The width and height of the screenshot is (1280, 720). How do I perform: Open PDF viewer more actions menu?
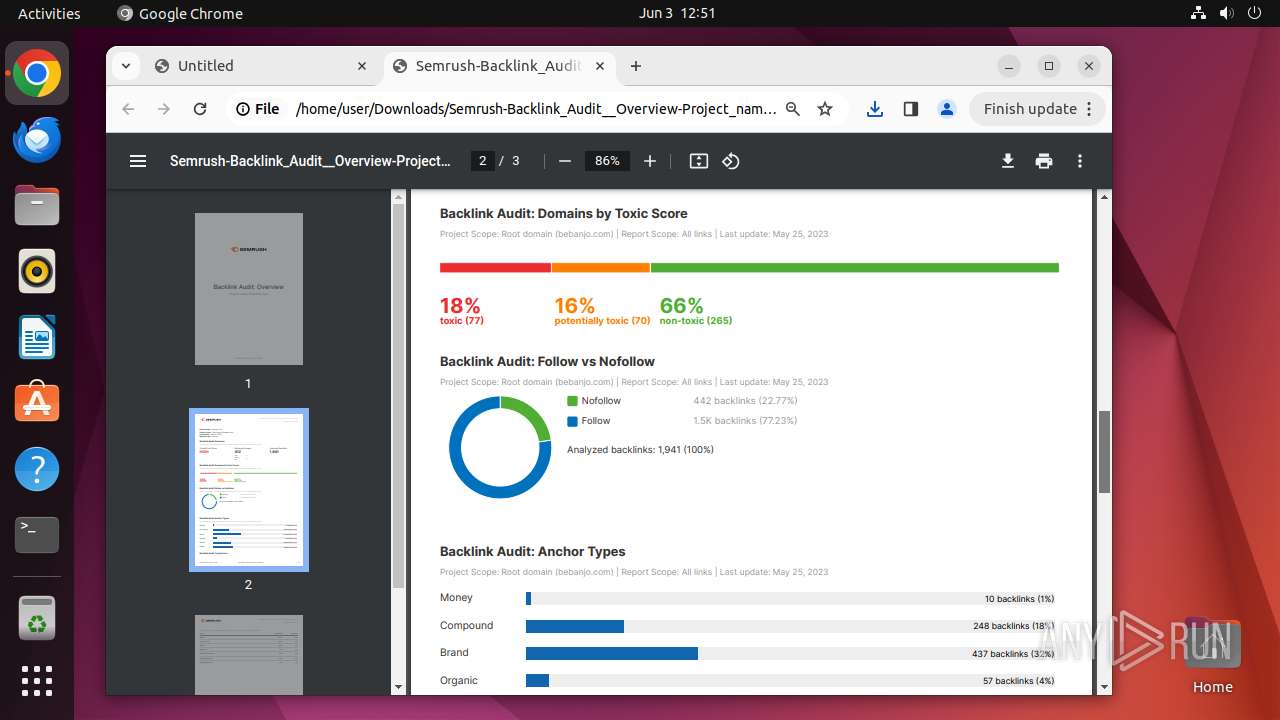click(1080, 161)
